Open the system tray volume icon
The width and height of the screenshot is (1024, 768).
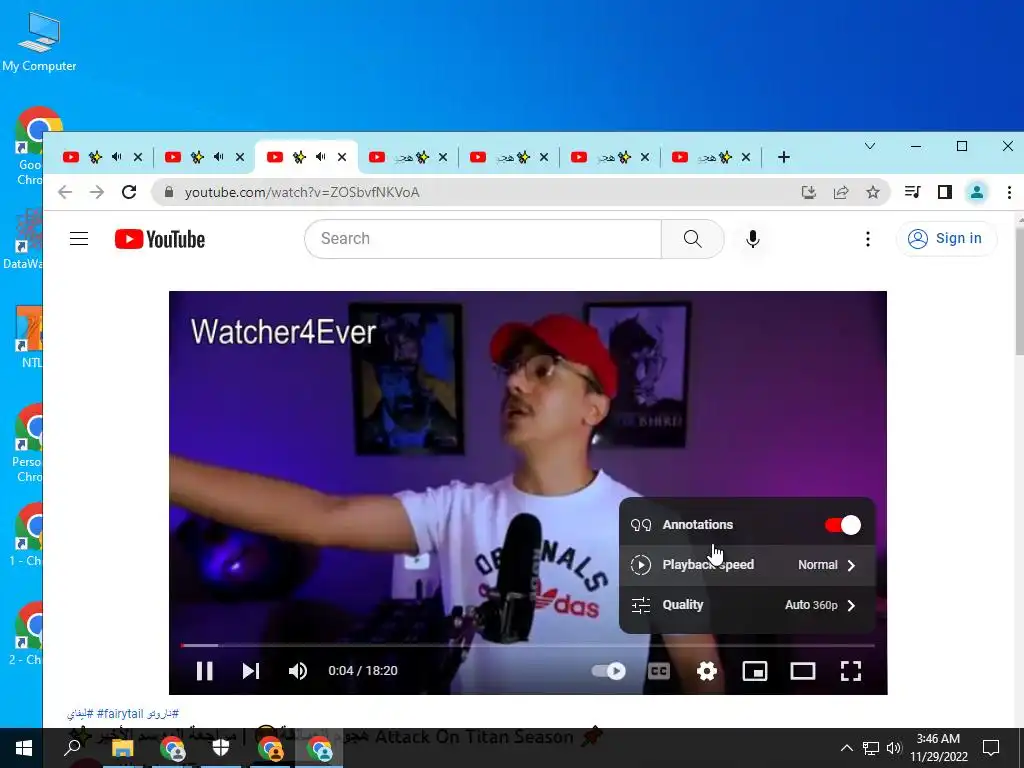(893, 748)
